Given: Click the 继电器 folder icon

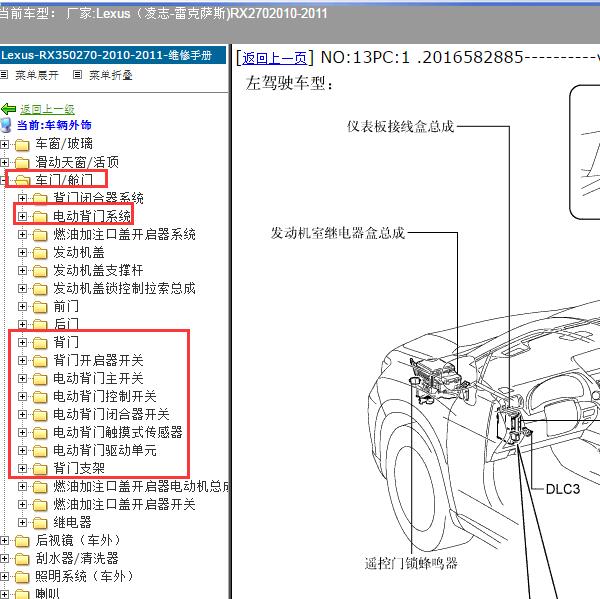Looking at the screenshot, I should pos(40,522).
